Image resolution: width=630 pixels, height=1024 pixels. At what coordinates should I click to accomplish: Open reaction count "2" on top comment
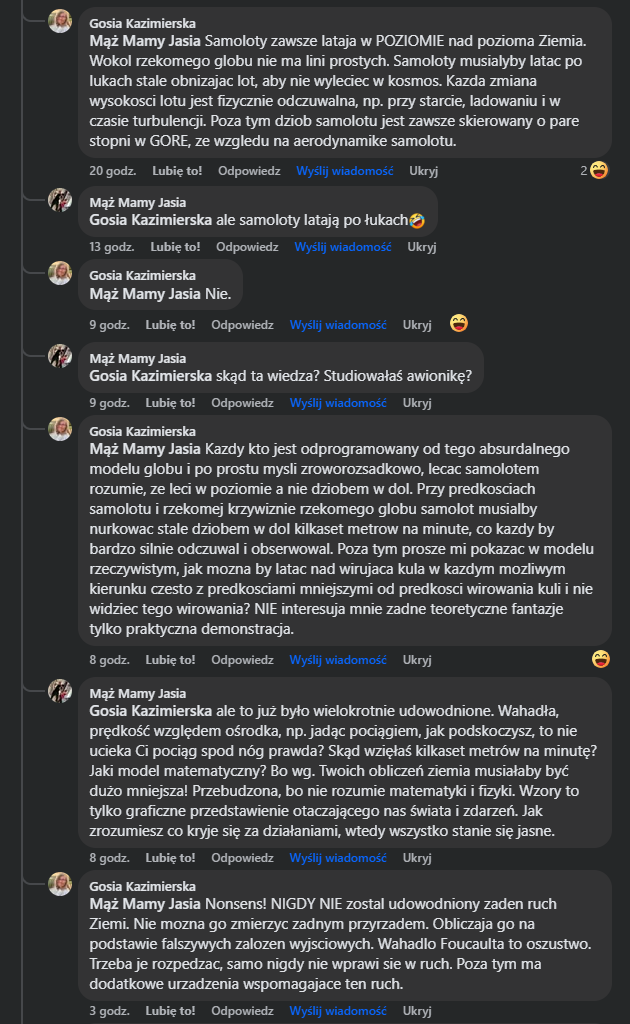click(x=583, y=170)
